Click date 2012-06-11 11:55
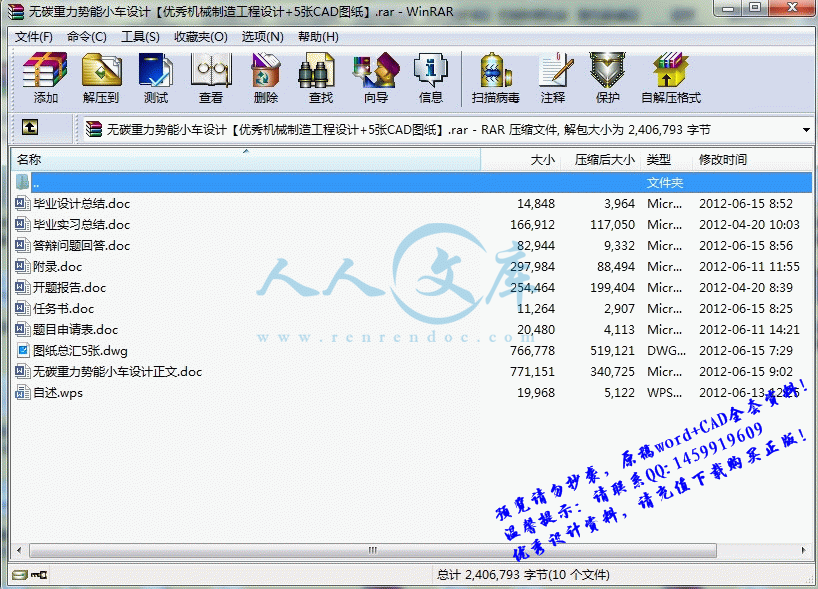Viewport: 818px width, 589px height. pos(749,267)
